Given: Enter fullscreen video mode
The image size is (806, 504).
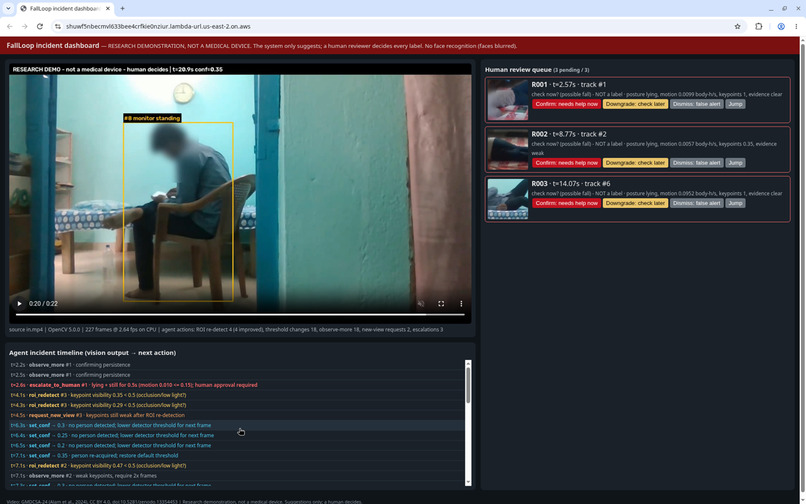Looking at the screenshot, I should click(441, 303).
